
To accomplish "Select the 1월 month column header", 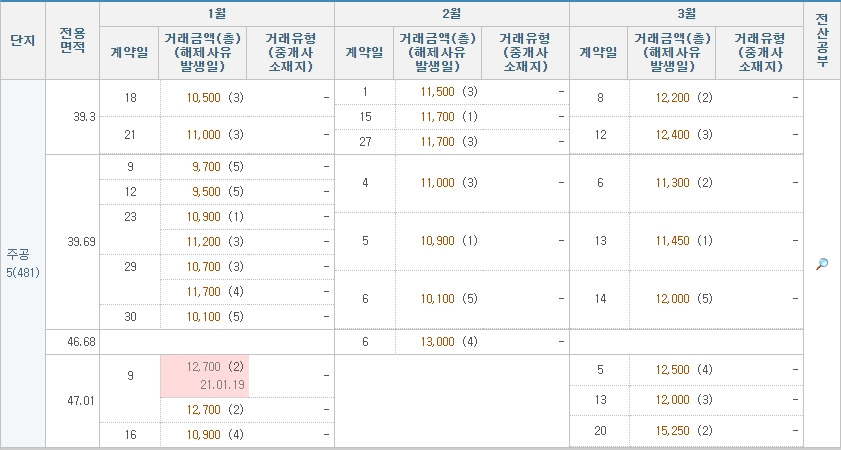I will coord(217,14).
